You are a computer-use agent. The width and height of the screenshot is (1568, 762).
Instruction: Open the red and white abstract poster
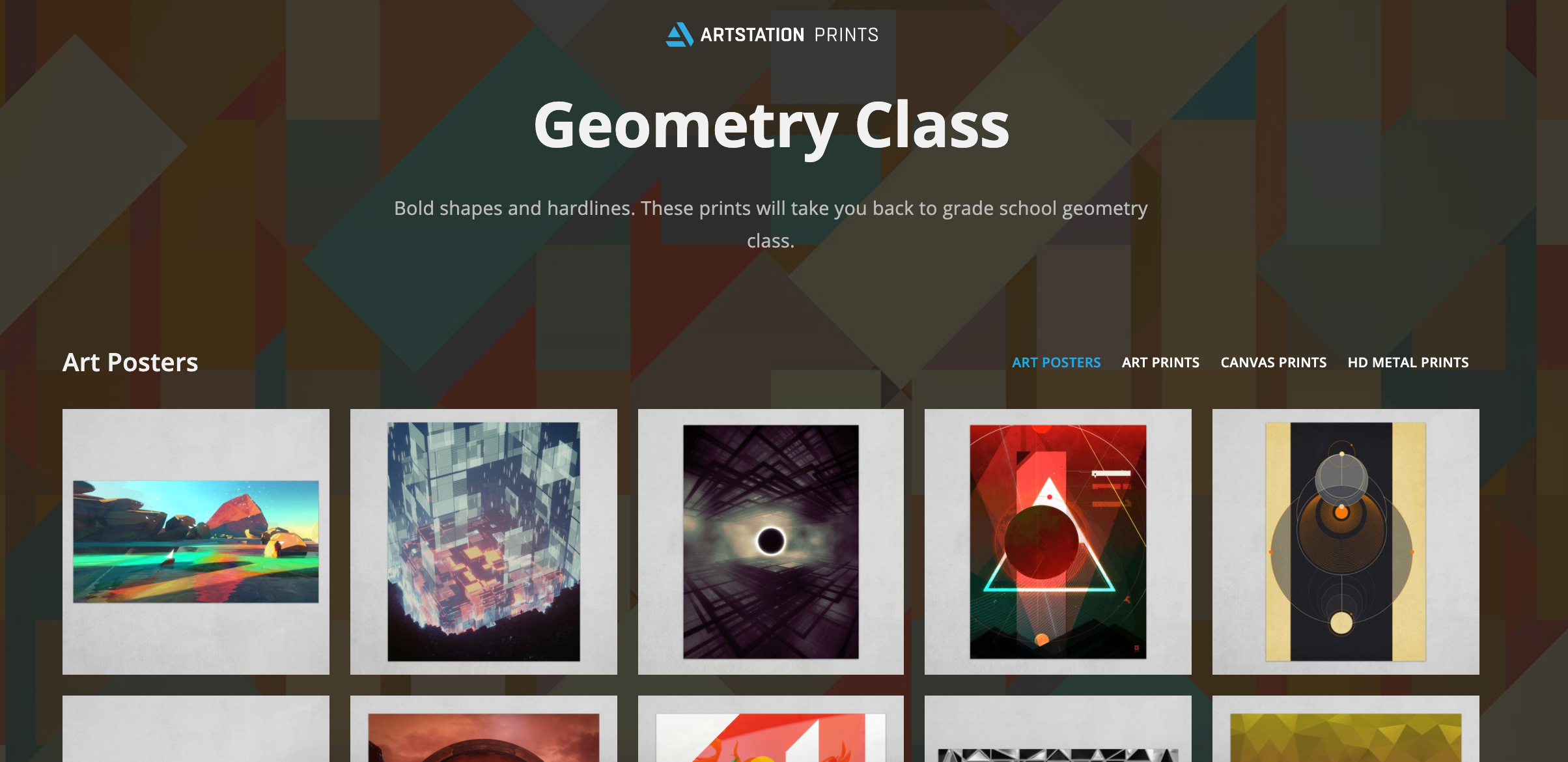[771, 729]
